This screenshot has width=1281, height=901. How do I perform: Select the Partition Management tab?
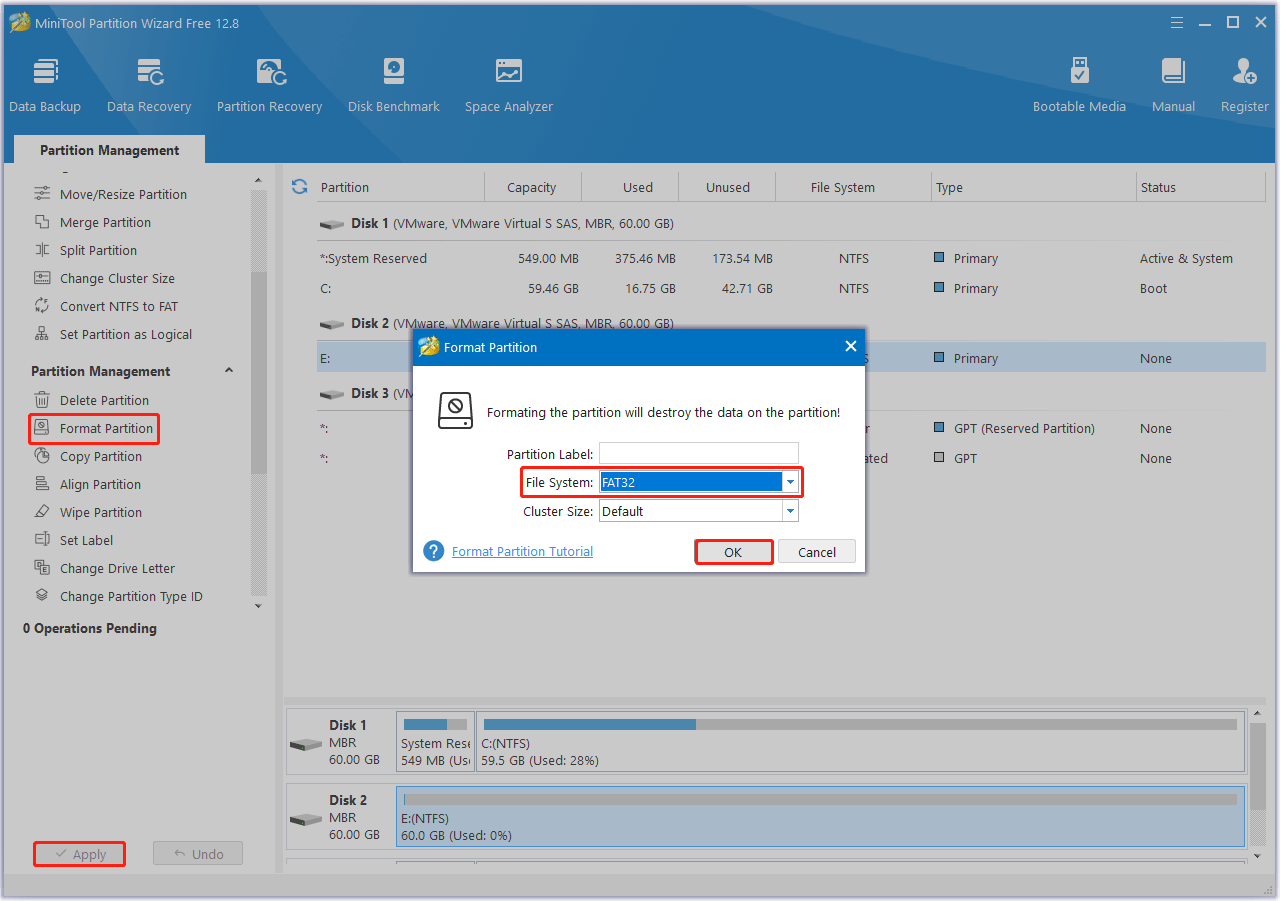point(109,150)
